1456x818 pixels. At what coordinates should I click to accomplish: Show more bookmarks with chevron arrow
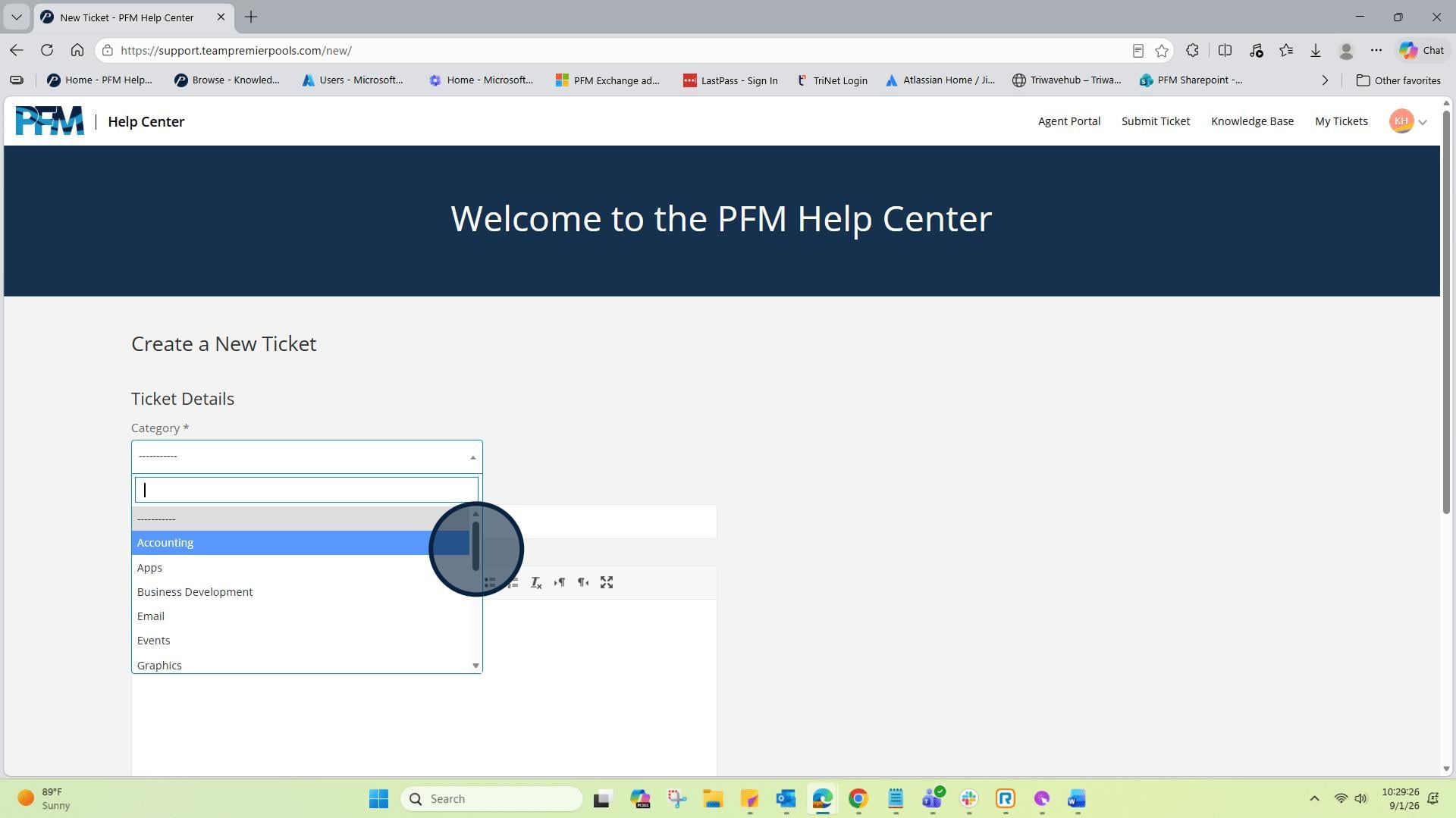(1325, 80)
